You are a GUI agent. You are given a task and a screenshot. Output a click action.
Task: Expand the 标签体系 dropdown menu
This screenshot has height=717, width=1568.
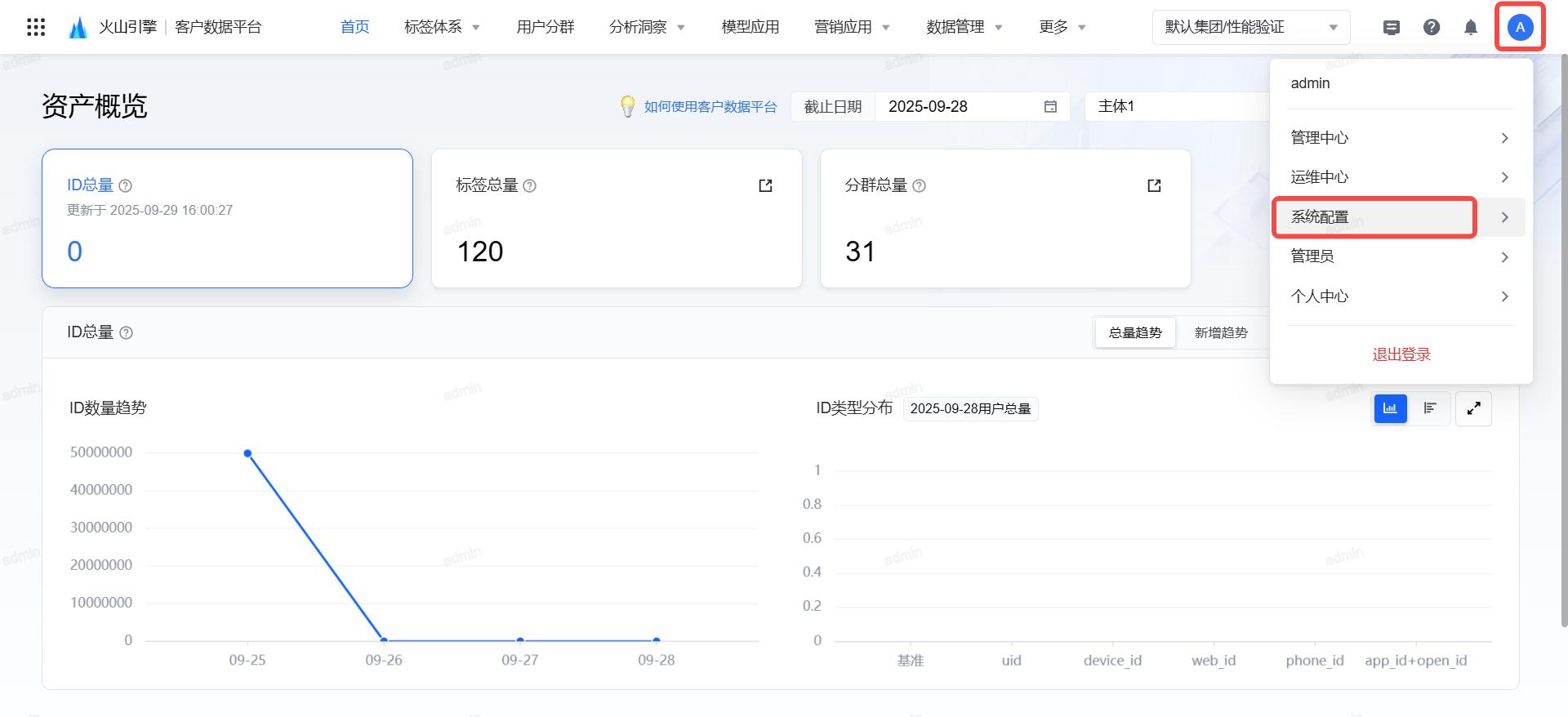(442, 27)
